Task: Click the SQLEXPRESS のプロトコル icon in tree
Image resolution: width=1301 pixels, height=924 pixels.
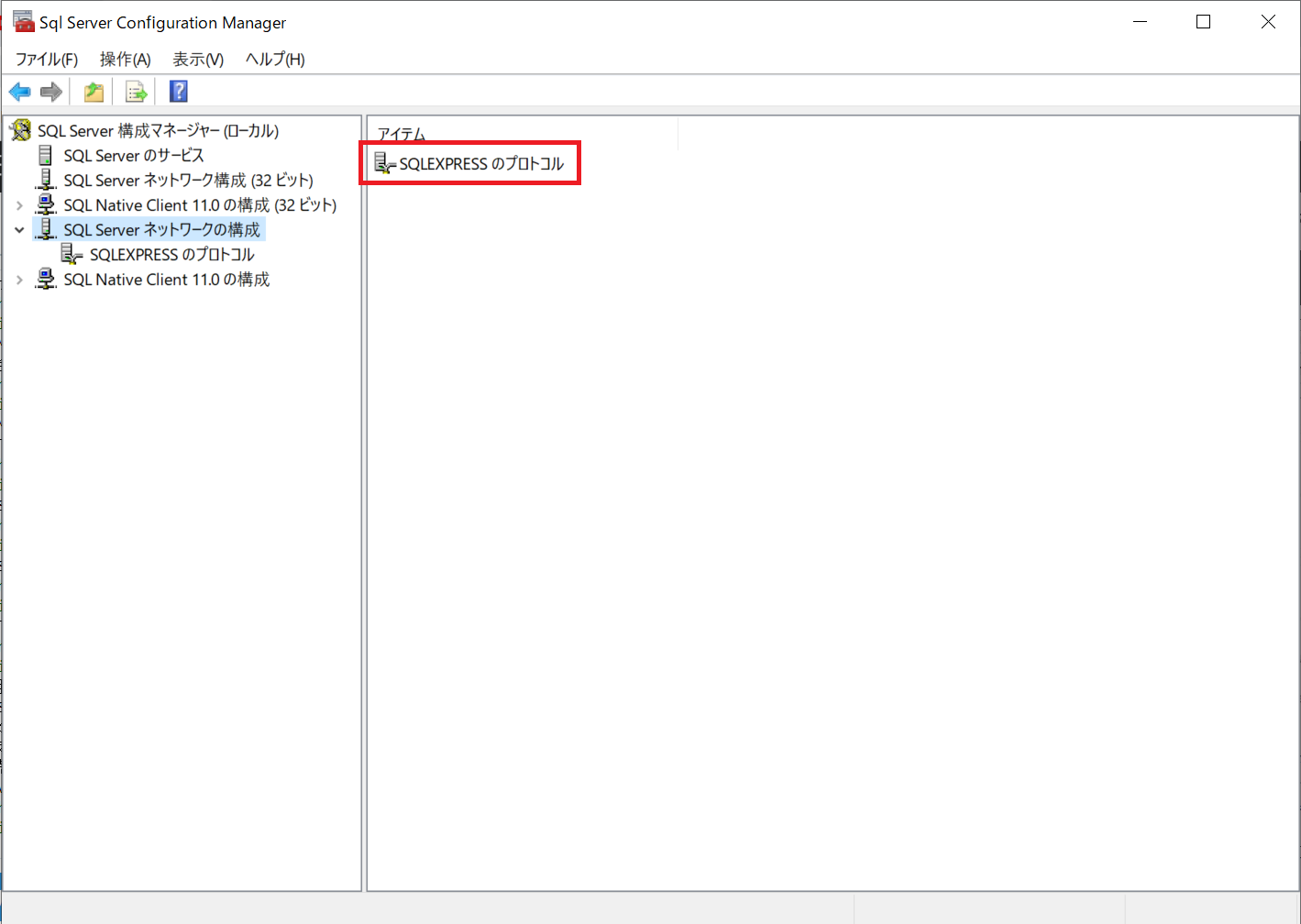Action: (x=72, y=255)
